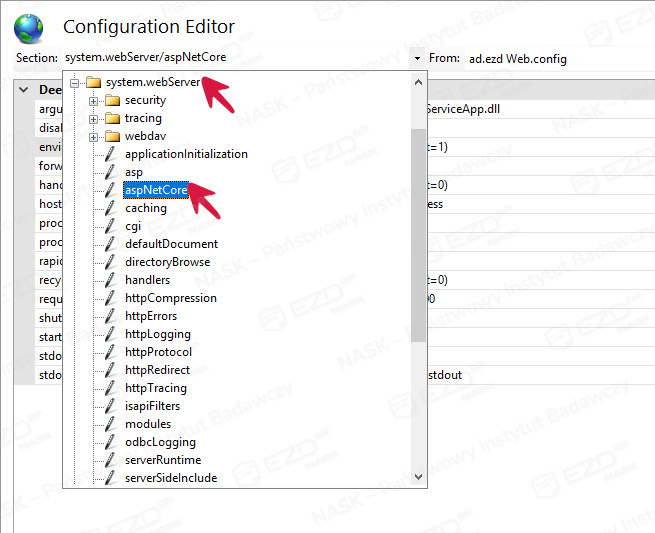Select the httpCompression section entry

point(171,298)
